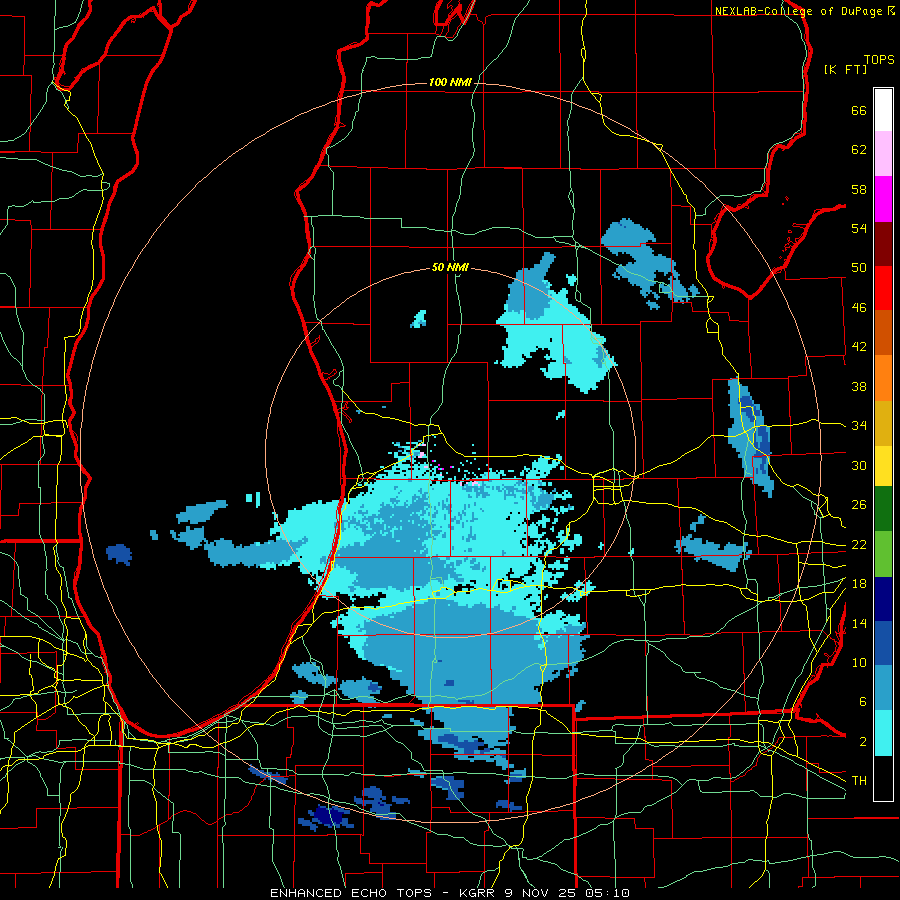Image resolution: width=900 pixels, height=900 pixels.
Task: Click the '[K FT]' legend unit label
Action: [x=845, y=69]
